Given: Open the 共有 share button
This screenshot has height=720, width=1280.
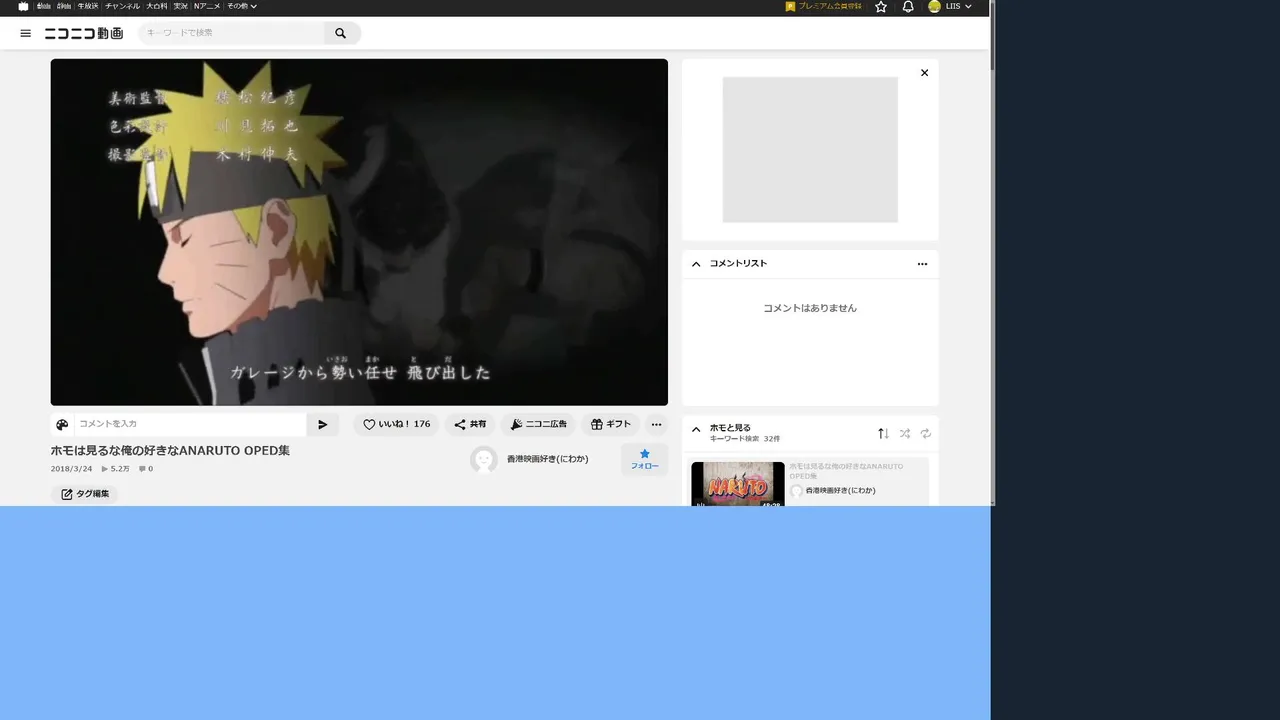Looking at the screenshot, I should [470, 424].
